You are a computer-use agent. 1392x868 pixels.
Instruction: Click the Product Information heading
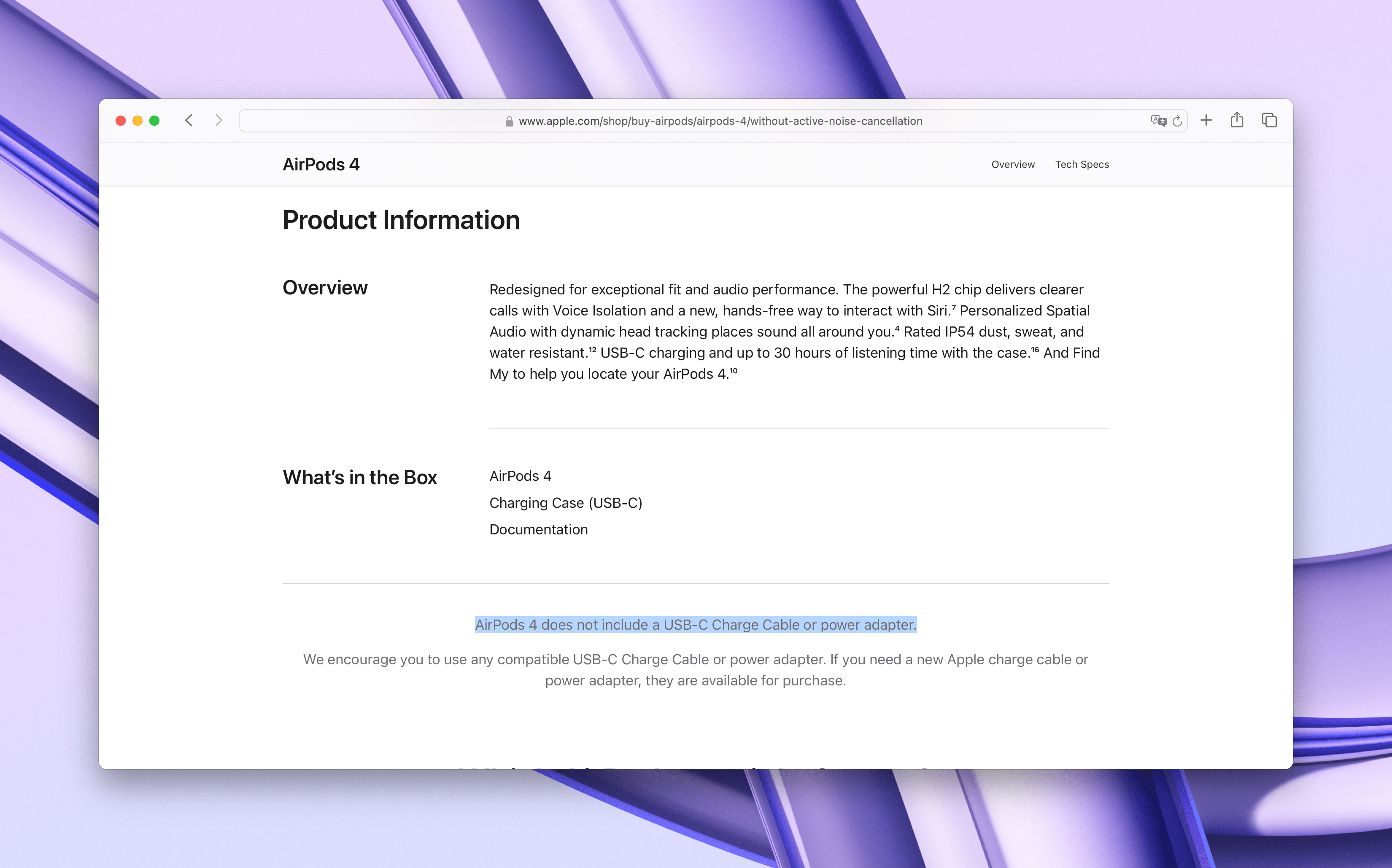tap(401, 220)
